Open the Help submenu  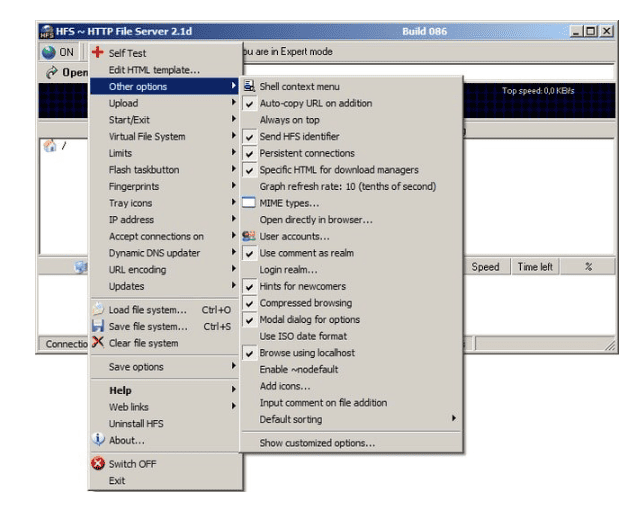164,390
